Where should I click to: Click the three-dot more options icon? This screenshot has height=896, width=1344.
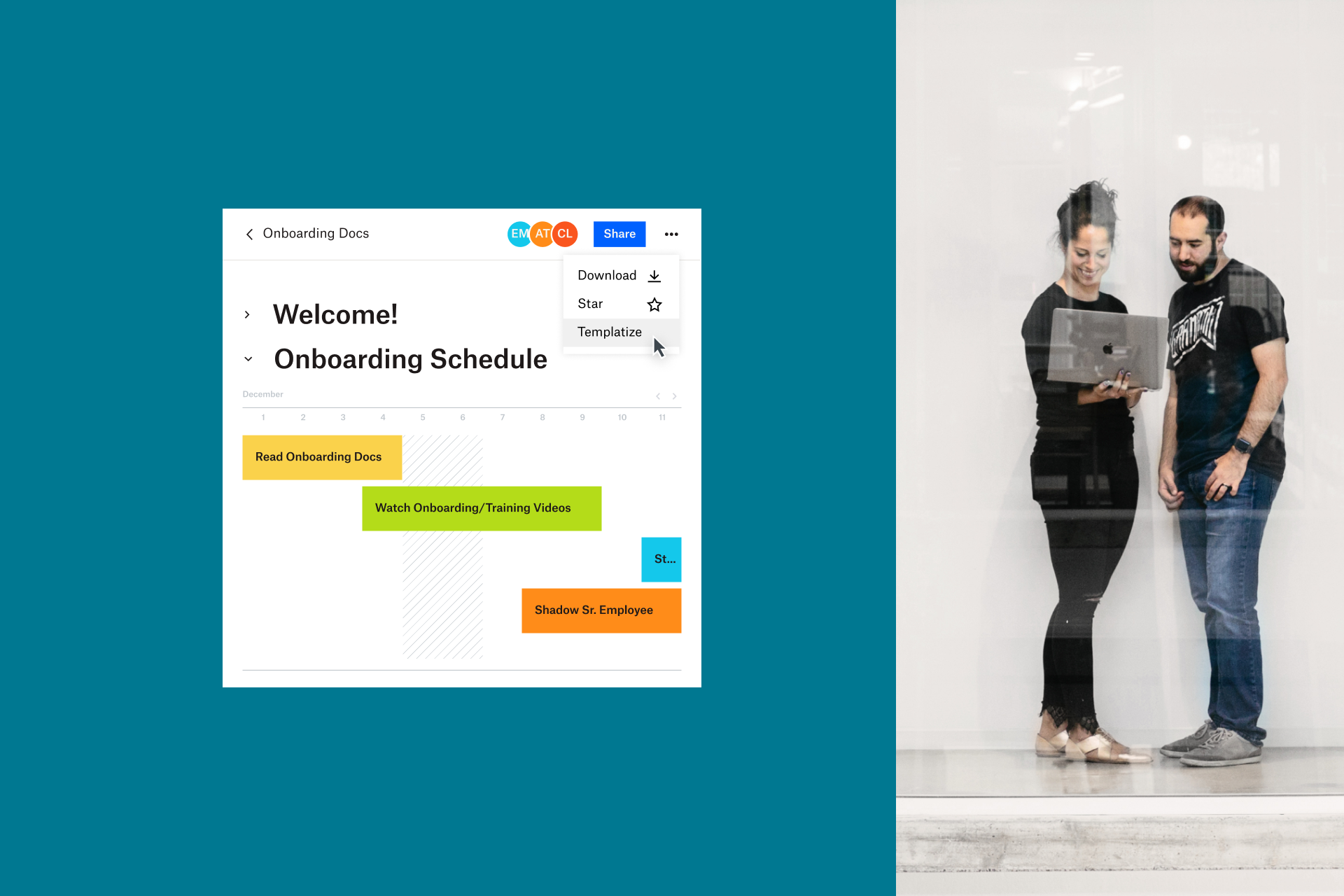coord(671,234)
